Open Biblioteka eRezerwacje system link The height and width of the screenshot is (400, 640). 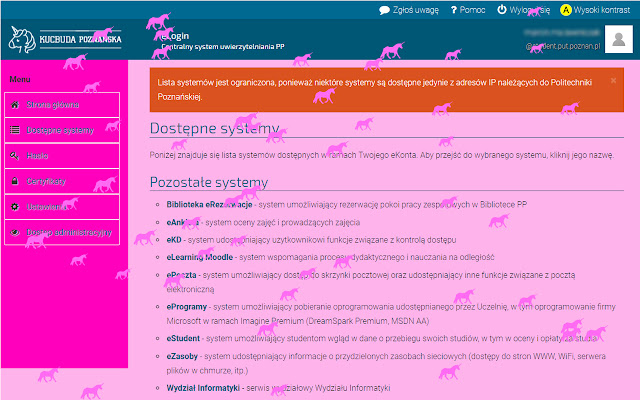[209, 204]
